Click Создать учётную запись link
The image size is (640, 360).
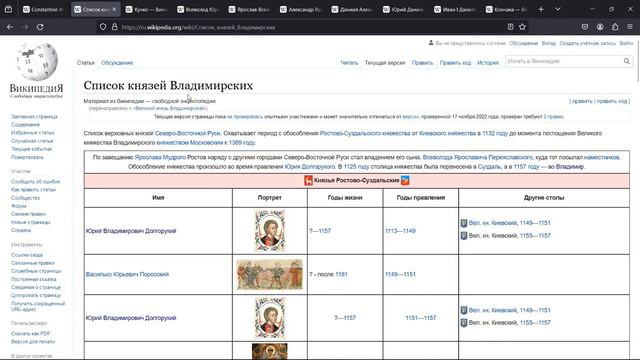587,43
